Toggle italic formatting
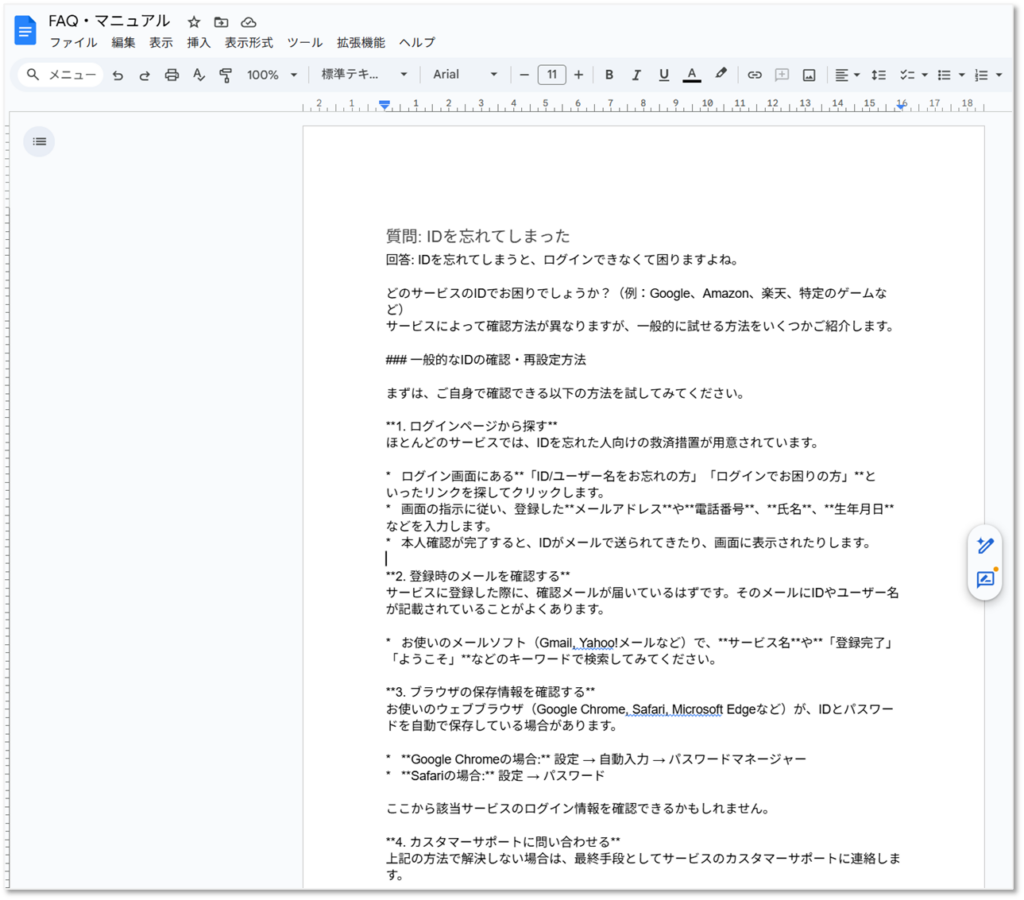This screenshot has height=900, width=1024. point(636,75)
